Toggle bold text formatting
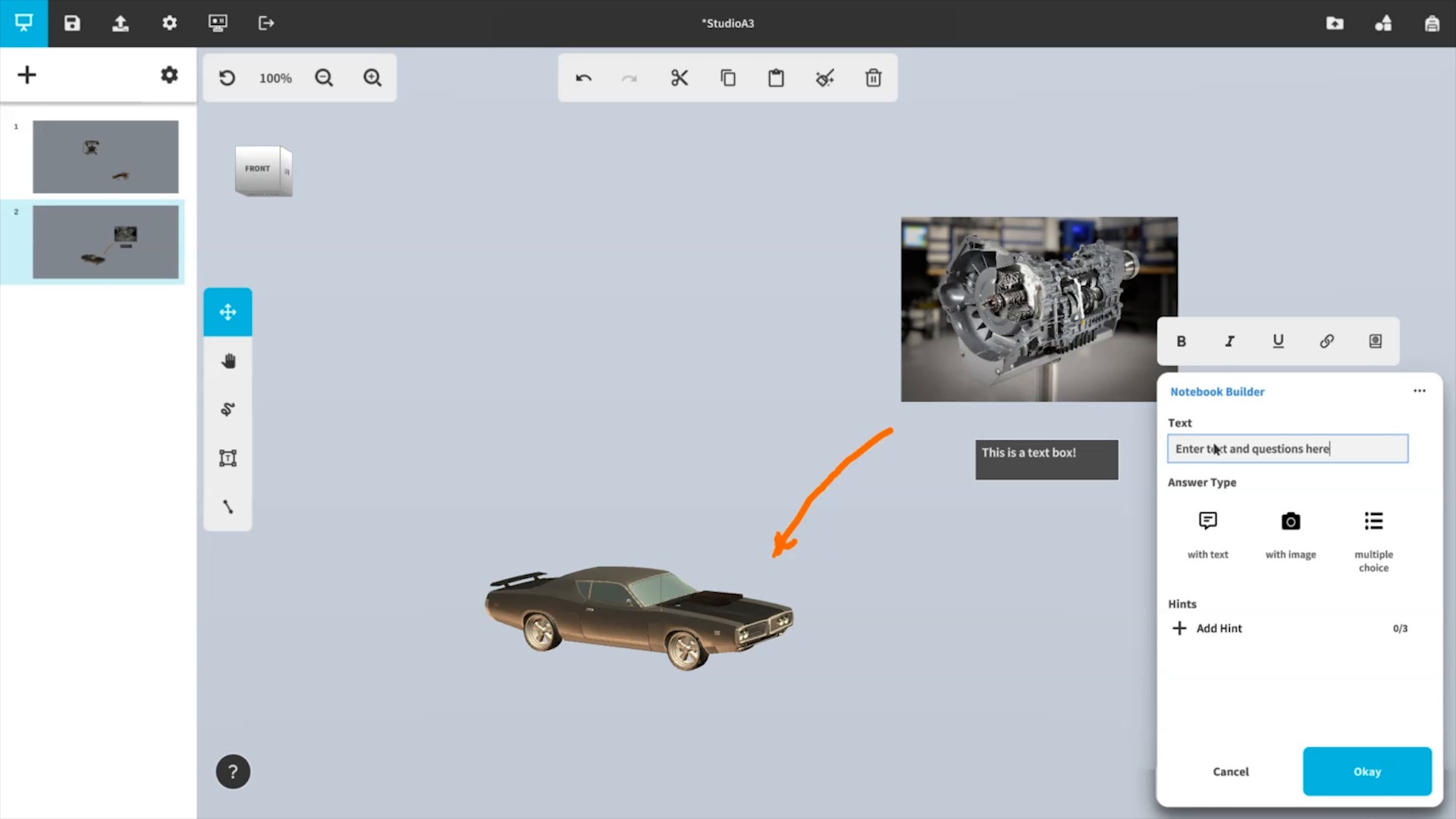Image resolution: width=1456 pixels, height=819 pixels. point(1181,341)
